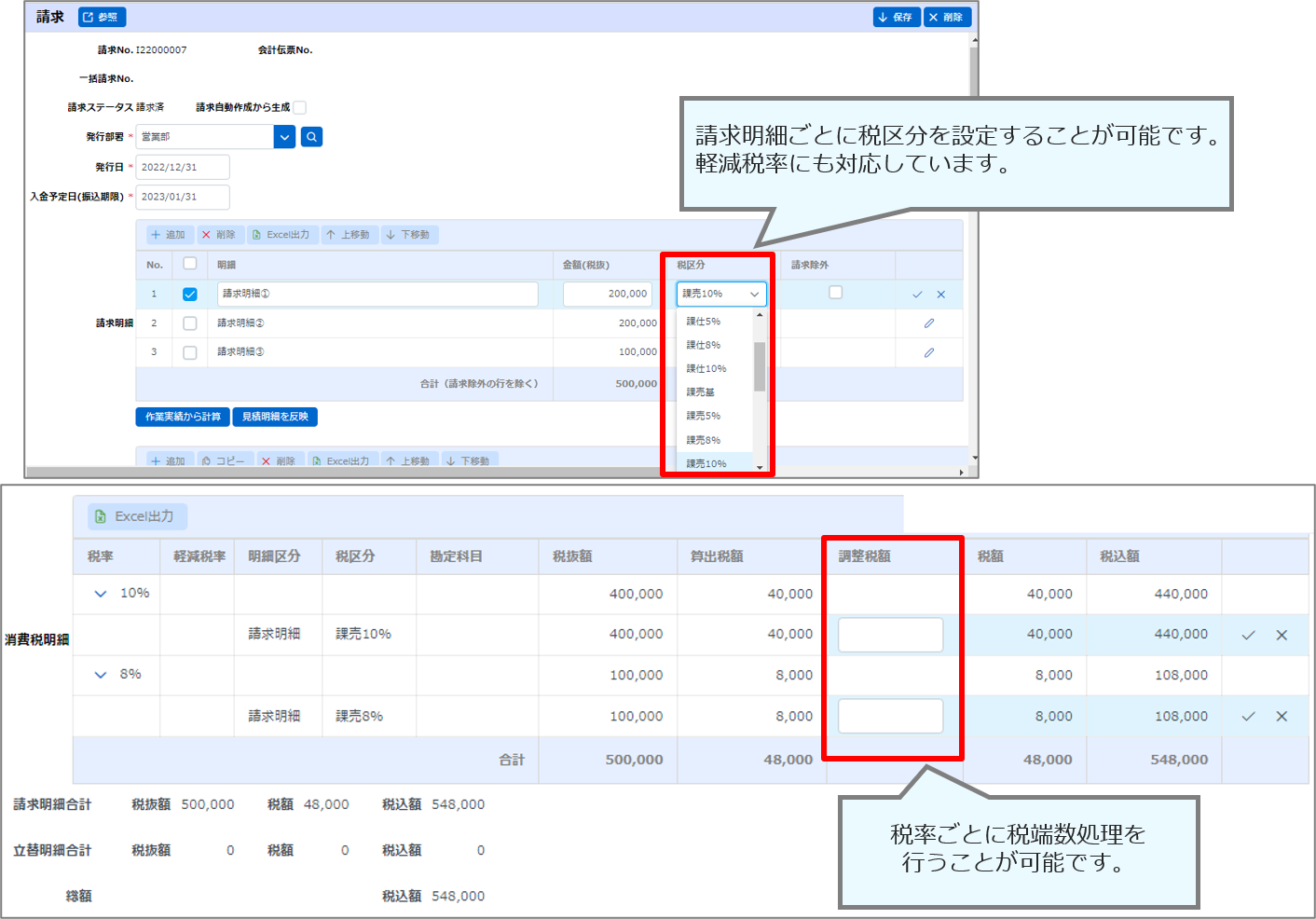
Task: Check the 請求明細③ row checkbox
Action: (x=190, y=352)
